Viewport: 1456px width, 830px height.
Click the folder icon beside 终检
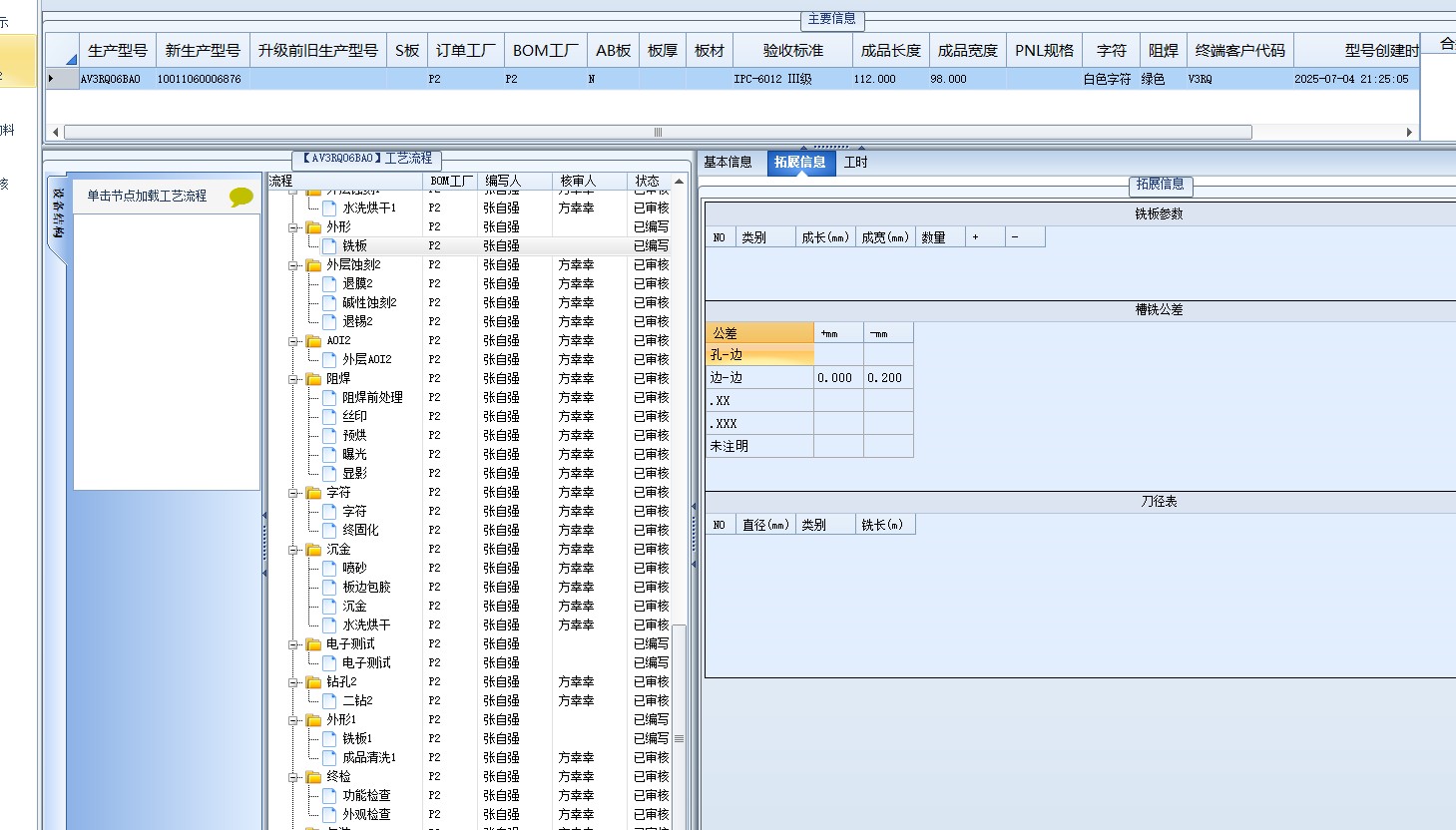point(313,777)
